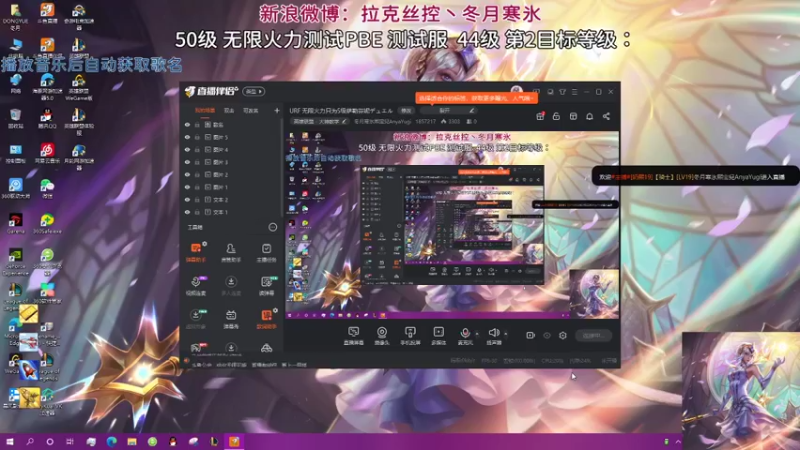Viewport: 800px width, 450px height.
Task: Open the Windows Start menu
Action: coord(9,441)
